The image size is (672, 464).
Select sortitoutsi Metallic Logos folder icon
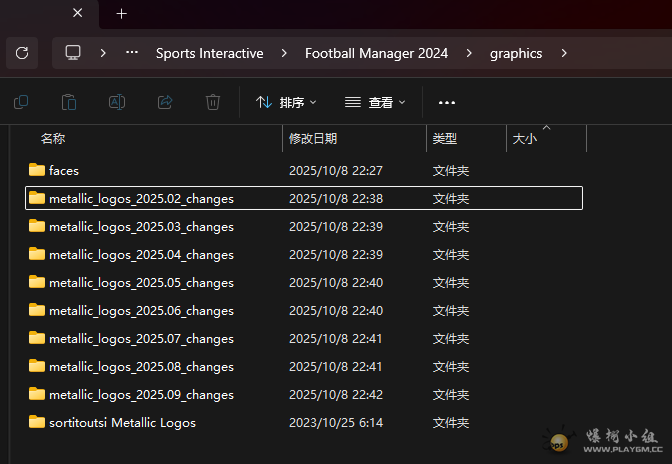coord(37,422)
